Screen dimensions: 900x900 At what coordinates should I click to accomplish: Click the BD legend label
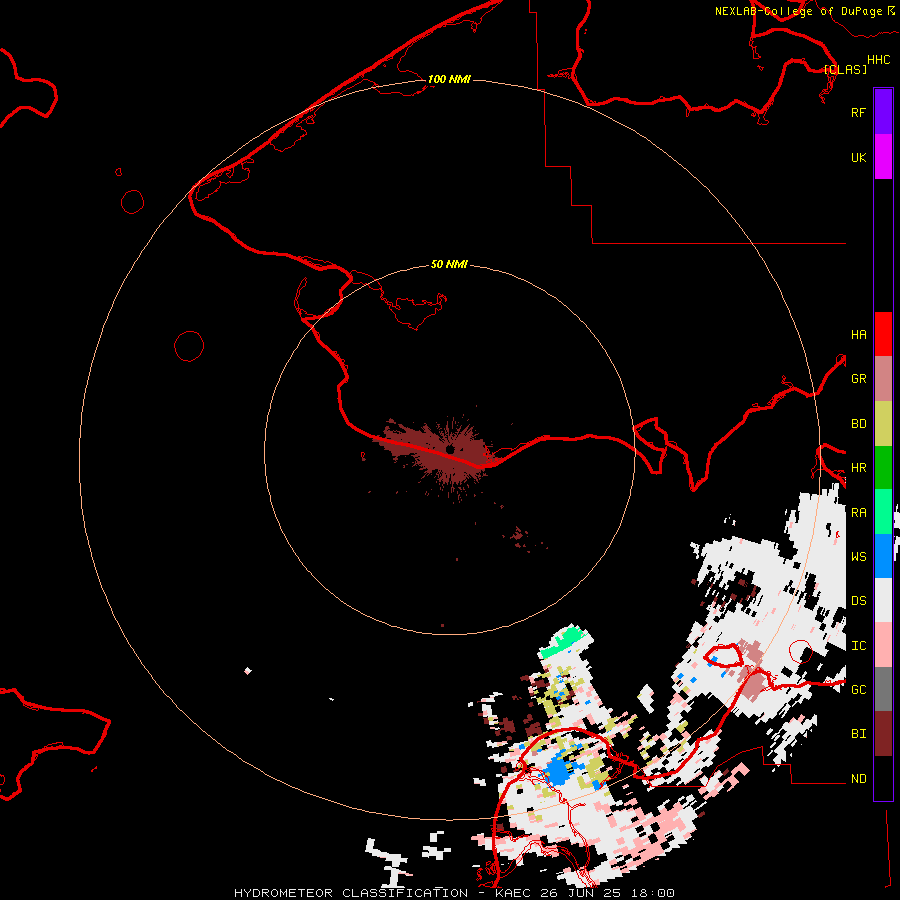tap(858, 424)
